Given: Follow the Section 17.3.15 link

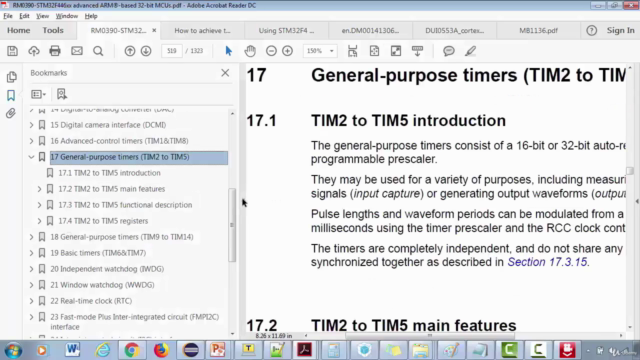Looking at the screenshot, I should 547,262.
